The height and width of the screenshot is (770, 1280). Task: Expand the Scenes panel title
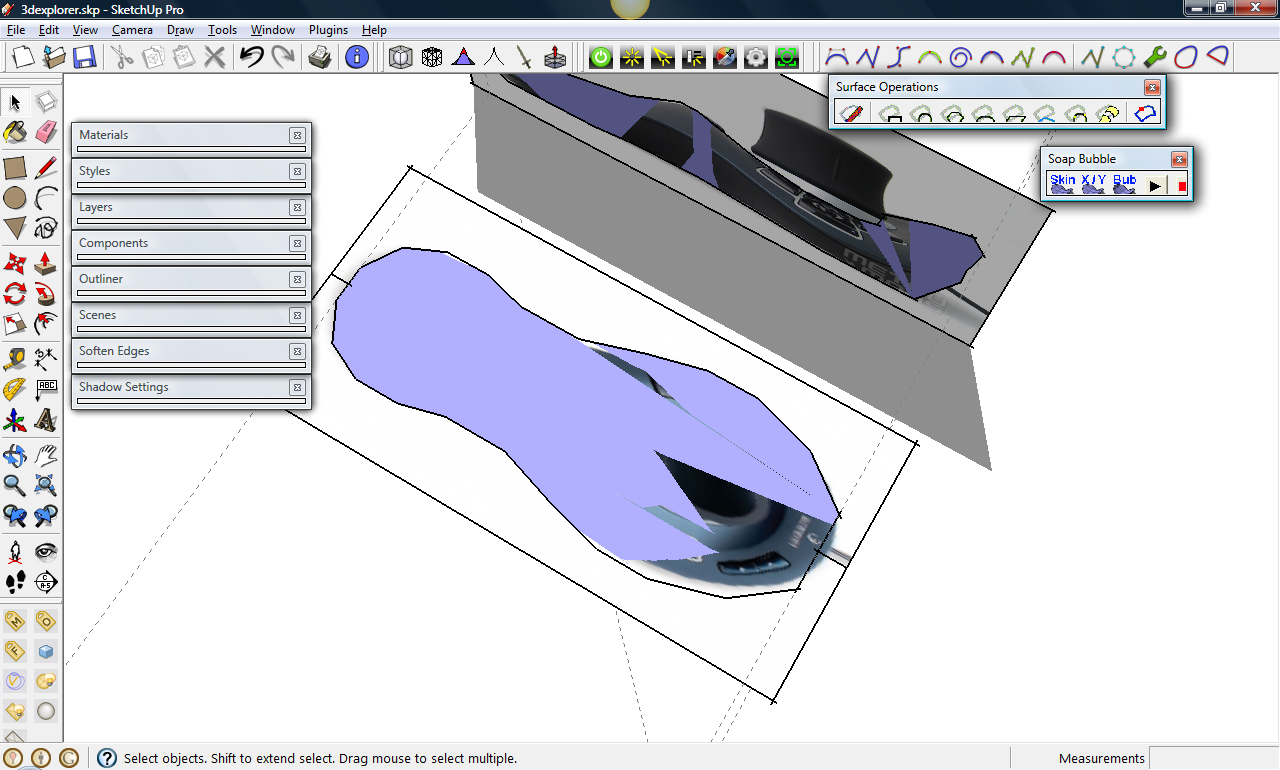[98, 315]
